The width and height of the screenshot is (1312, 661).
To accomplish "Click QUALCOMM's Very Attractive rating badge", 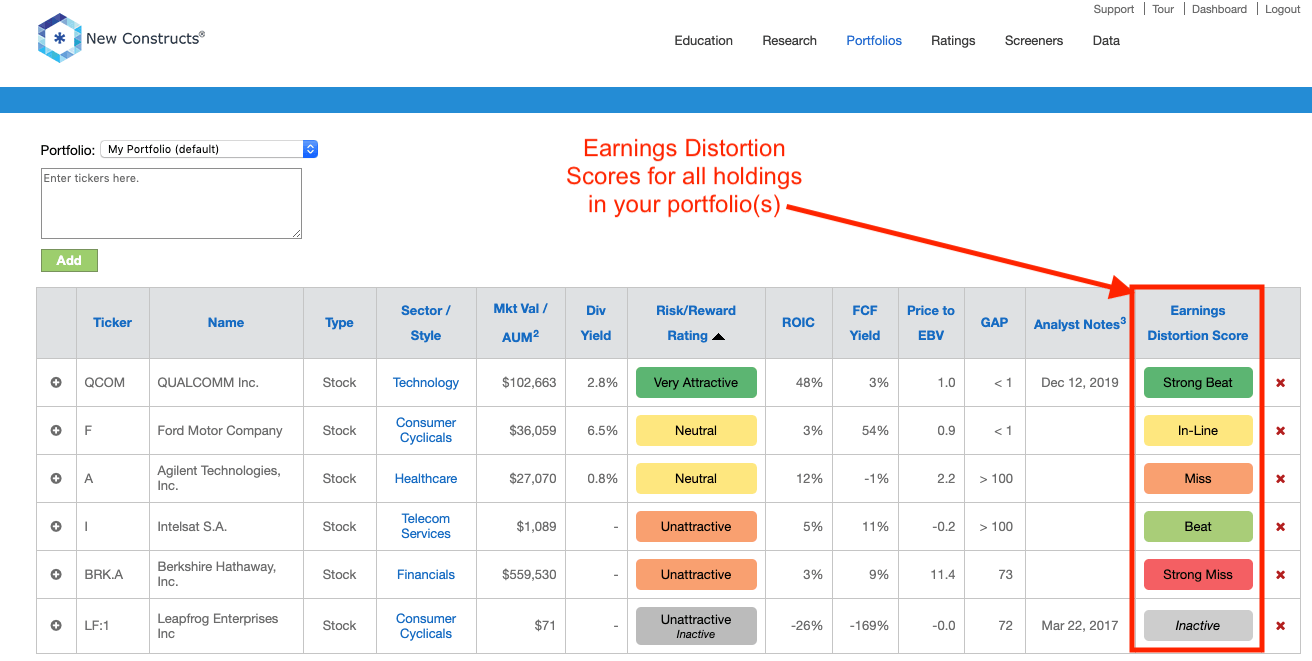I will pos(696,383).
